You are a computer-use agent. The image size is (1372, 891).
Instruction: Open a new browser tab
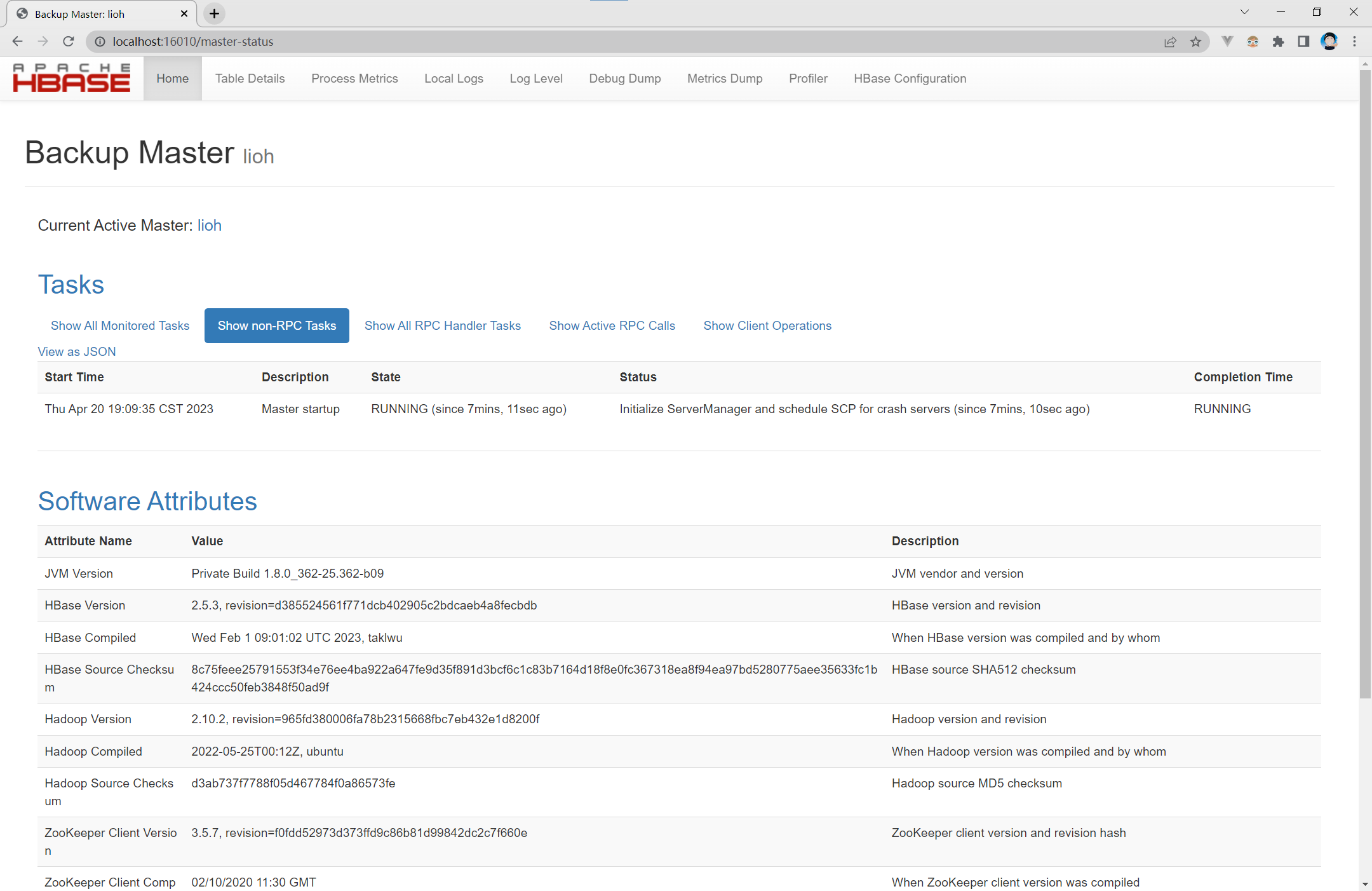click(x=214, y=13)
